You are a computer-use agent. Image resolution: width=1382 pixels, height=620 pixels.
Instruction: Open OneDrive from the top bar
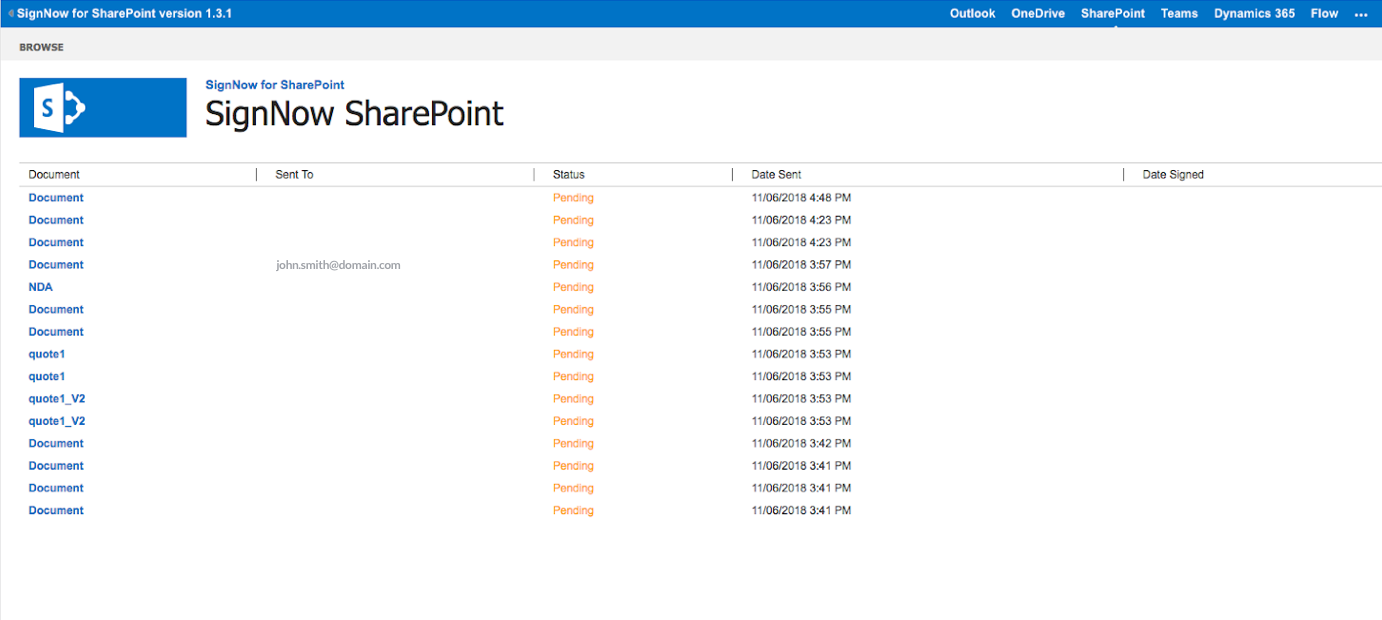[x=1038, y=13]
